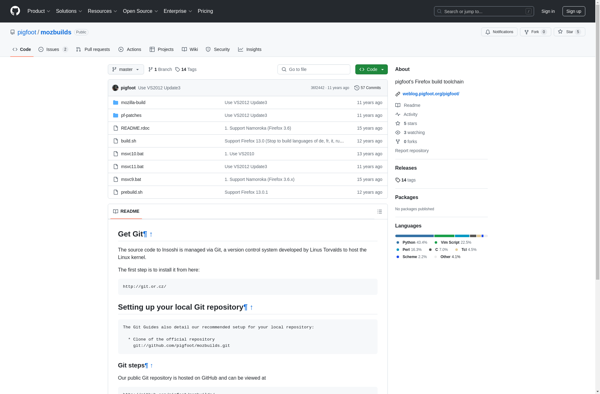Open the Pricing link
This screenshot has width=600, height=394.
(205, 11)
